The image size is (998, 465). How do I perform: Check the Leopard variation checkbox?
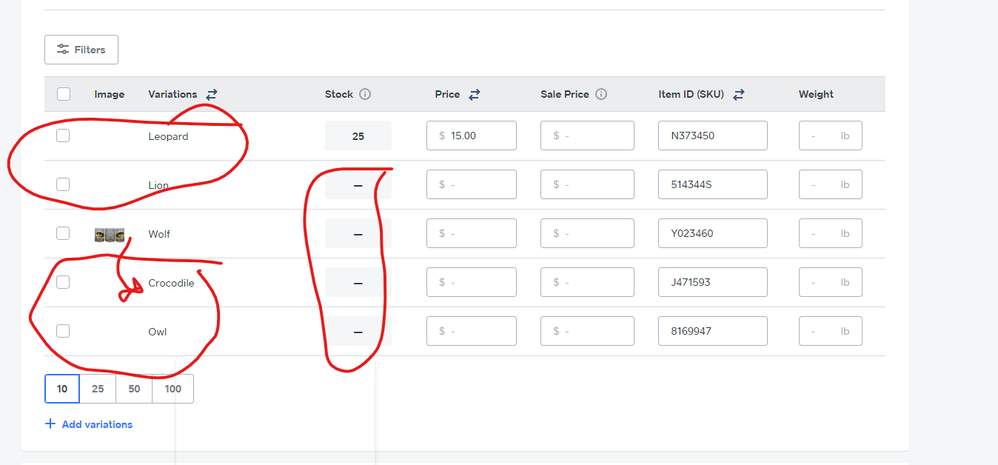coord(63,135)
